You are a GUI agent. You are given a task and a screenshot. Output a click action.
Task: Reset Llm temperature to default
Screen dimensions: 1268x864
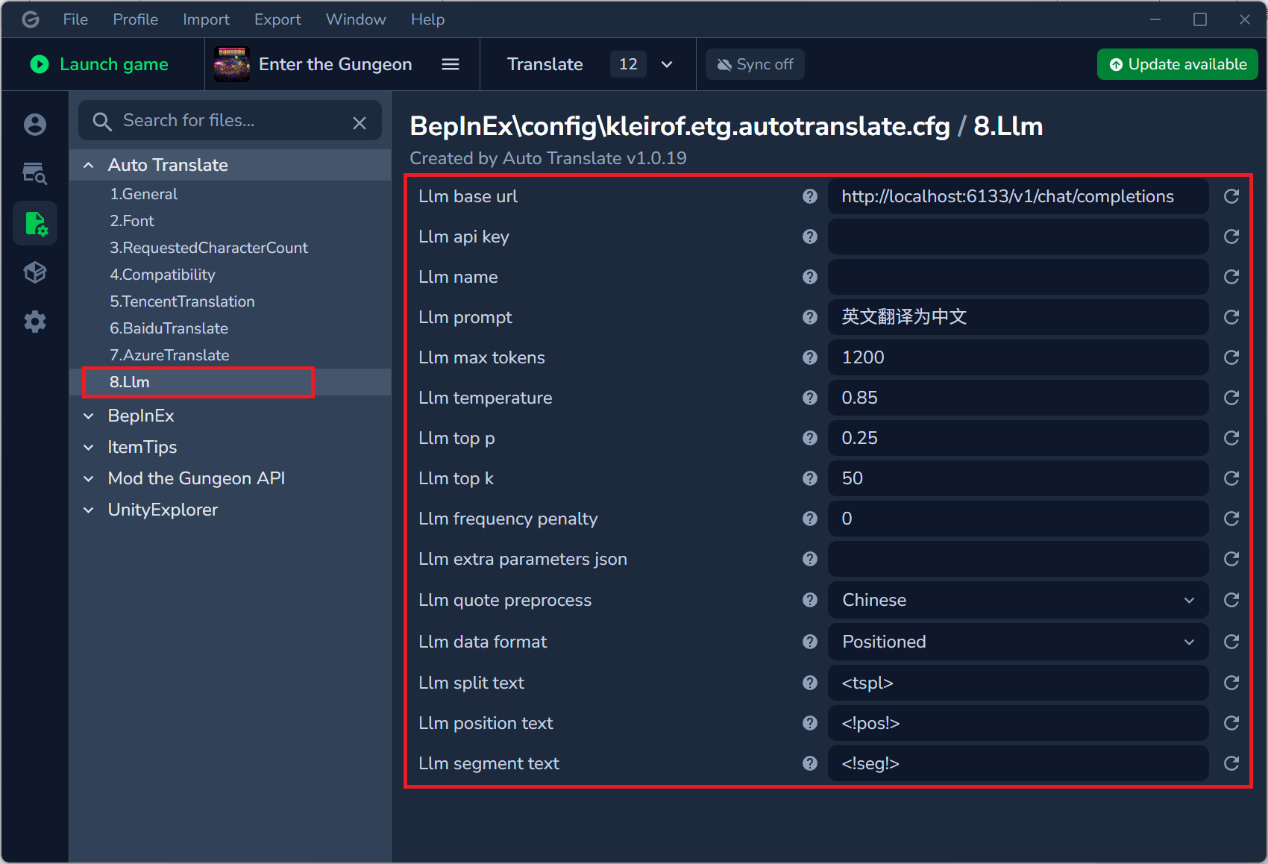click(1231, 398)
